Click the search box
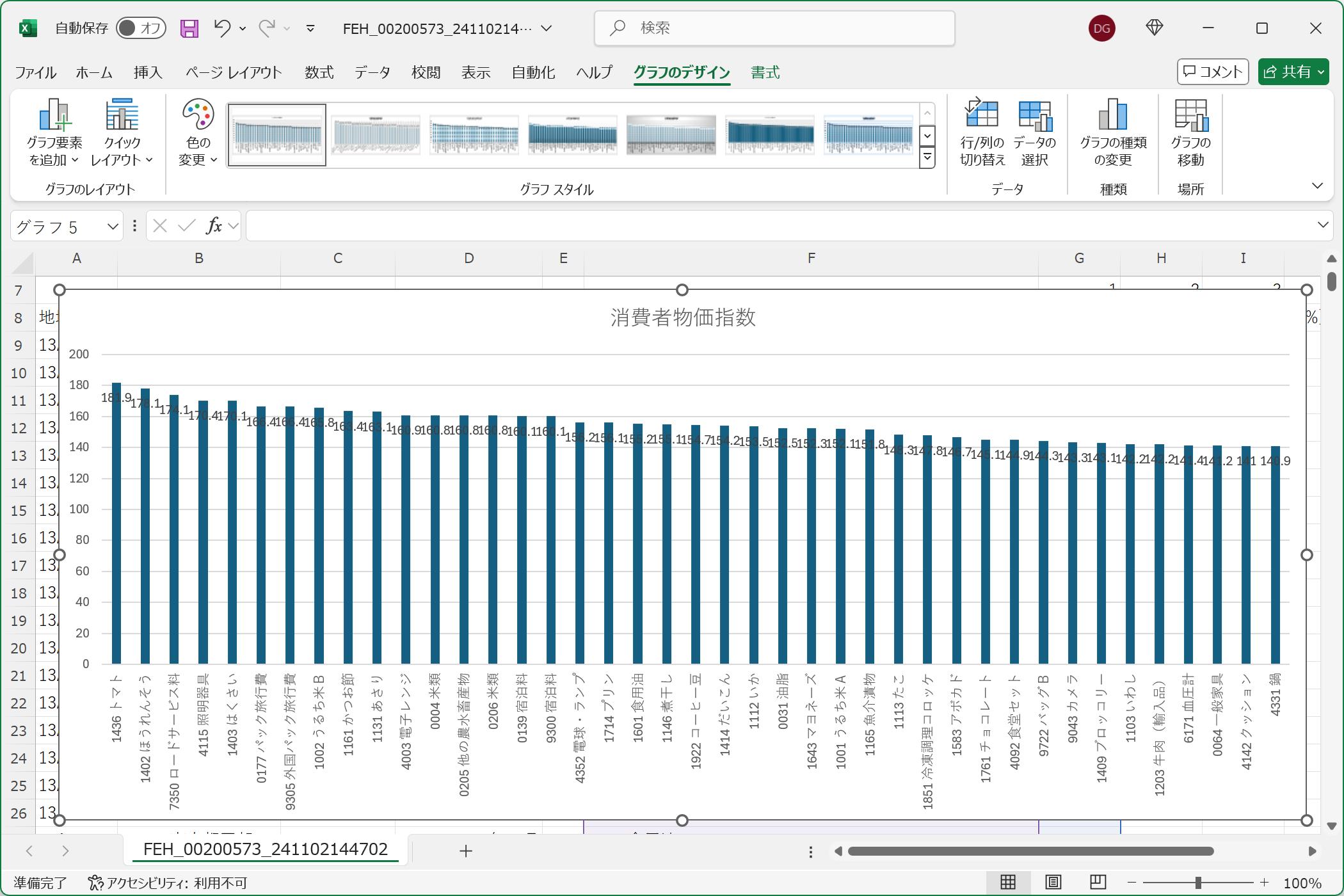Screen dimensions: 1344x896 774,28
